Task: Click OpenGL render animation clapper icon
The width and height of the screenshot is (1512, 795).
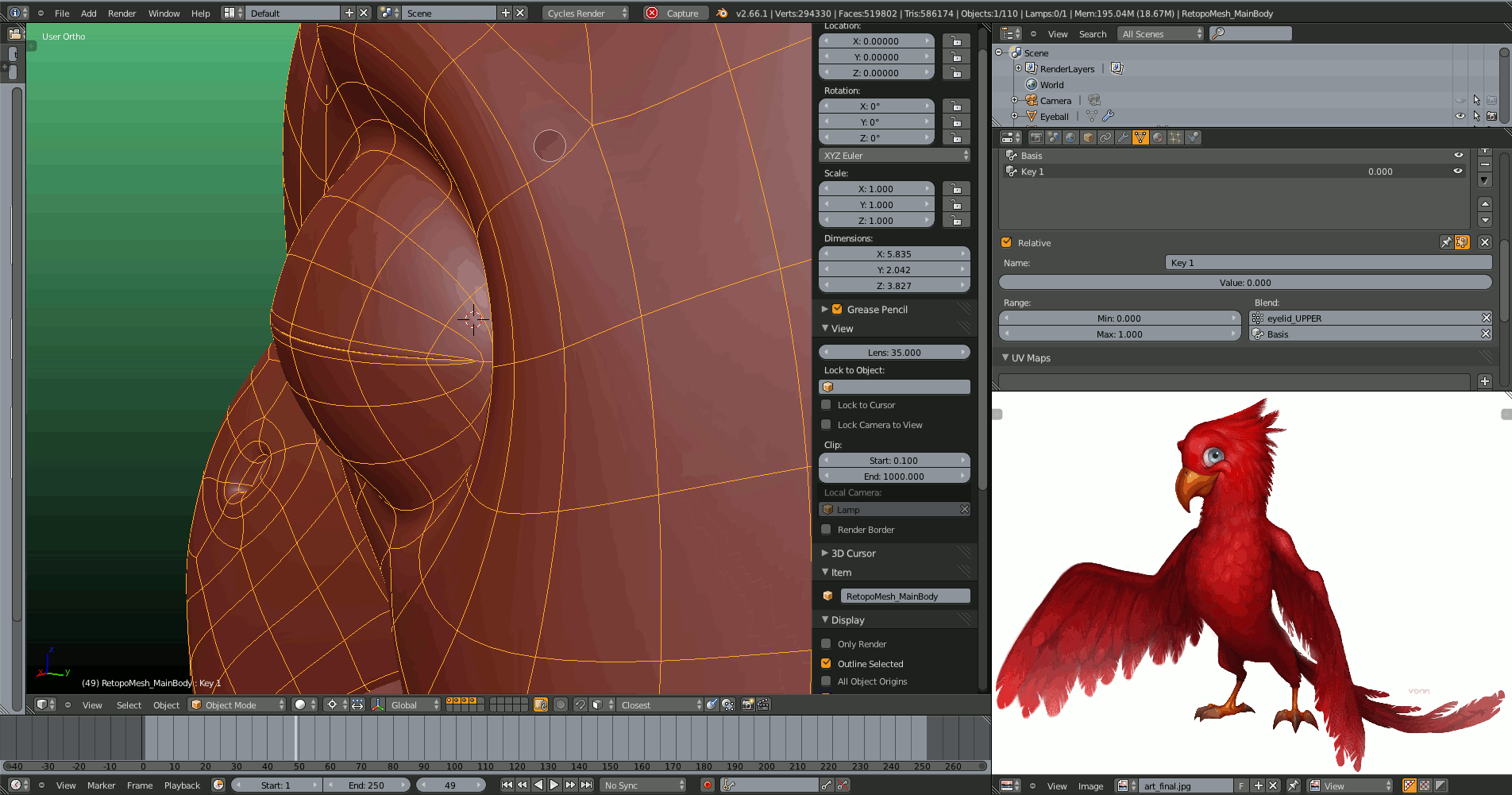Action: click(763, 704)
